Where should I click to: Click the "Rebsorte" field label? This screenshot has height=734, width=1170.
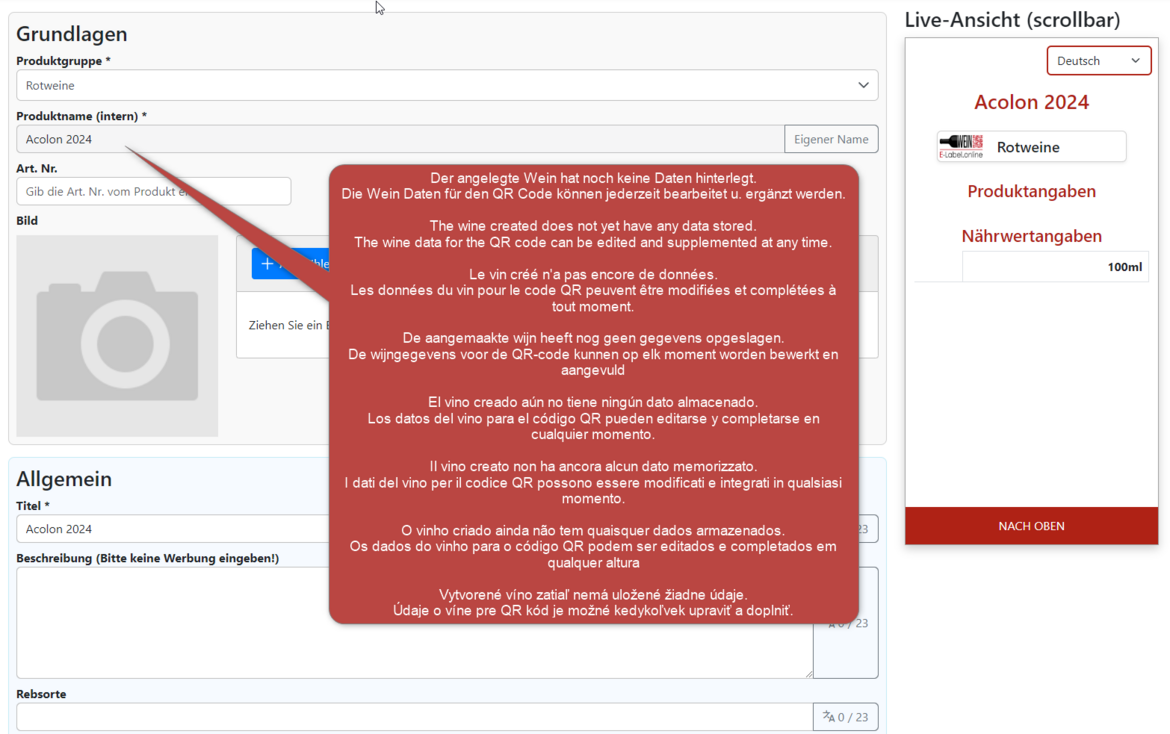tap(41, 694)
